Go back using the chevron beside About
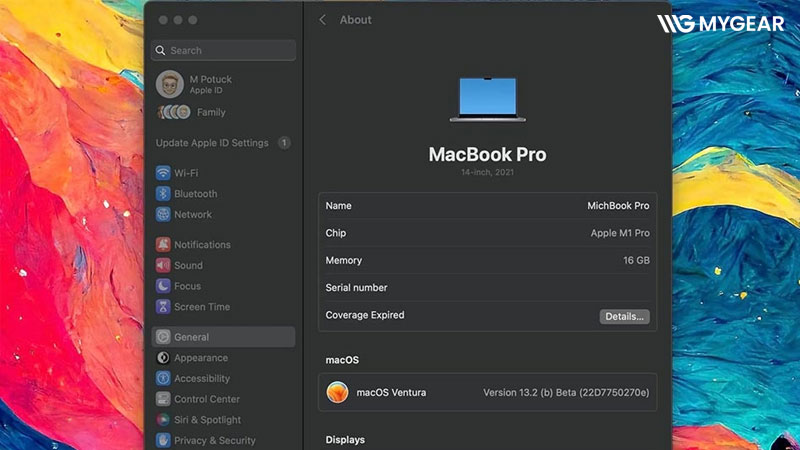 click(x=322, y=20)
